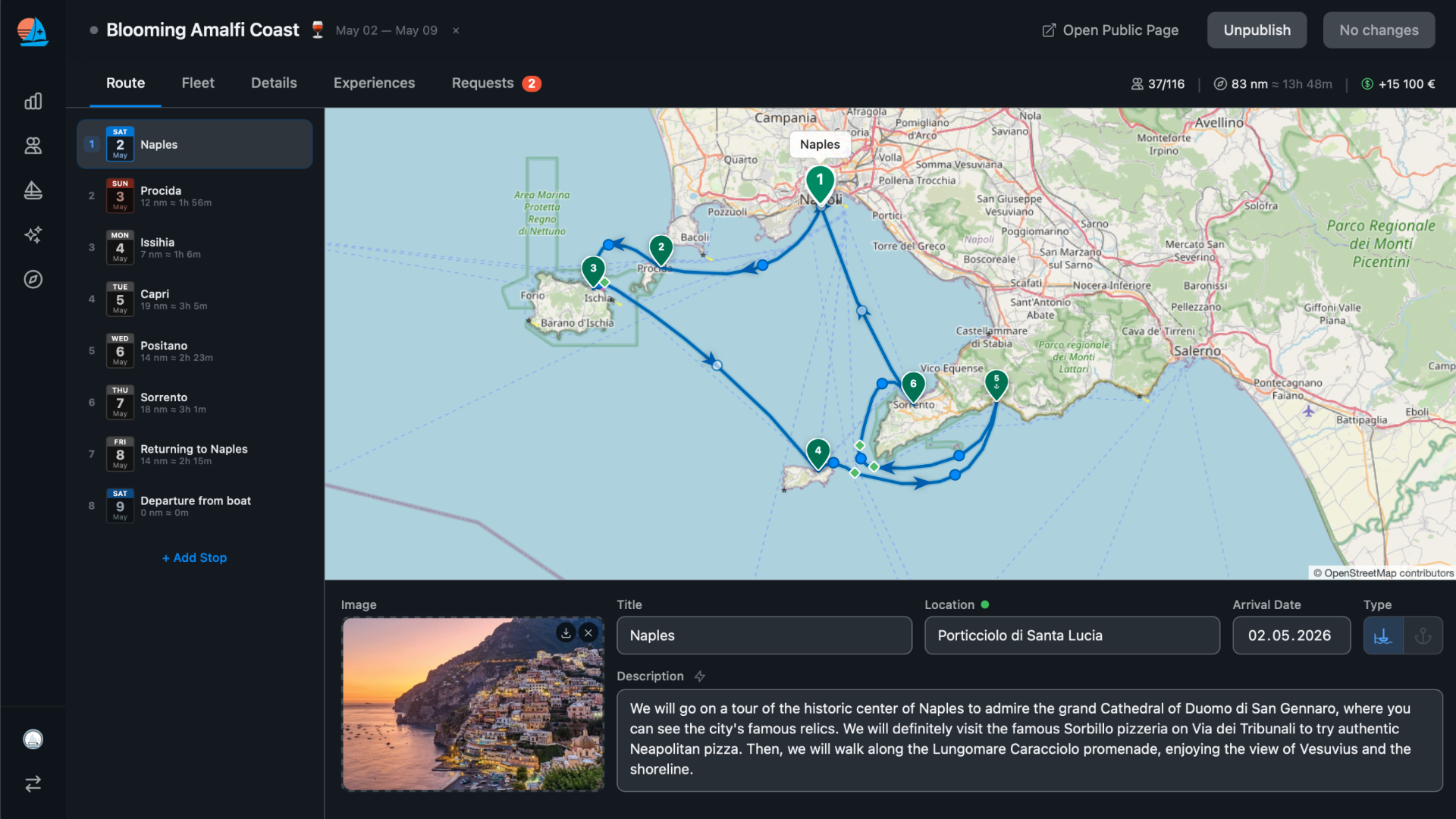The width and height of the screenshot is (1456, 819).
Task: Switch to the Experiences tab
Action: pyautogui.click(x=374, y=83)
